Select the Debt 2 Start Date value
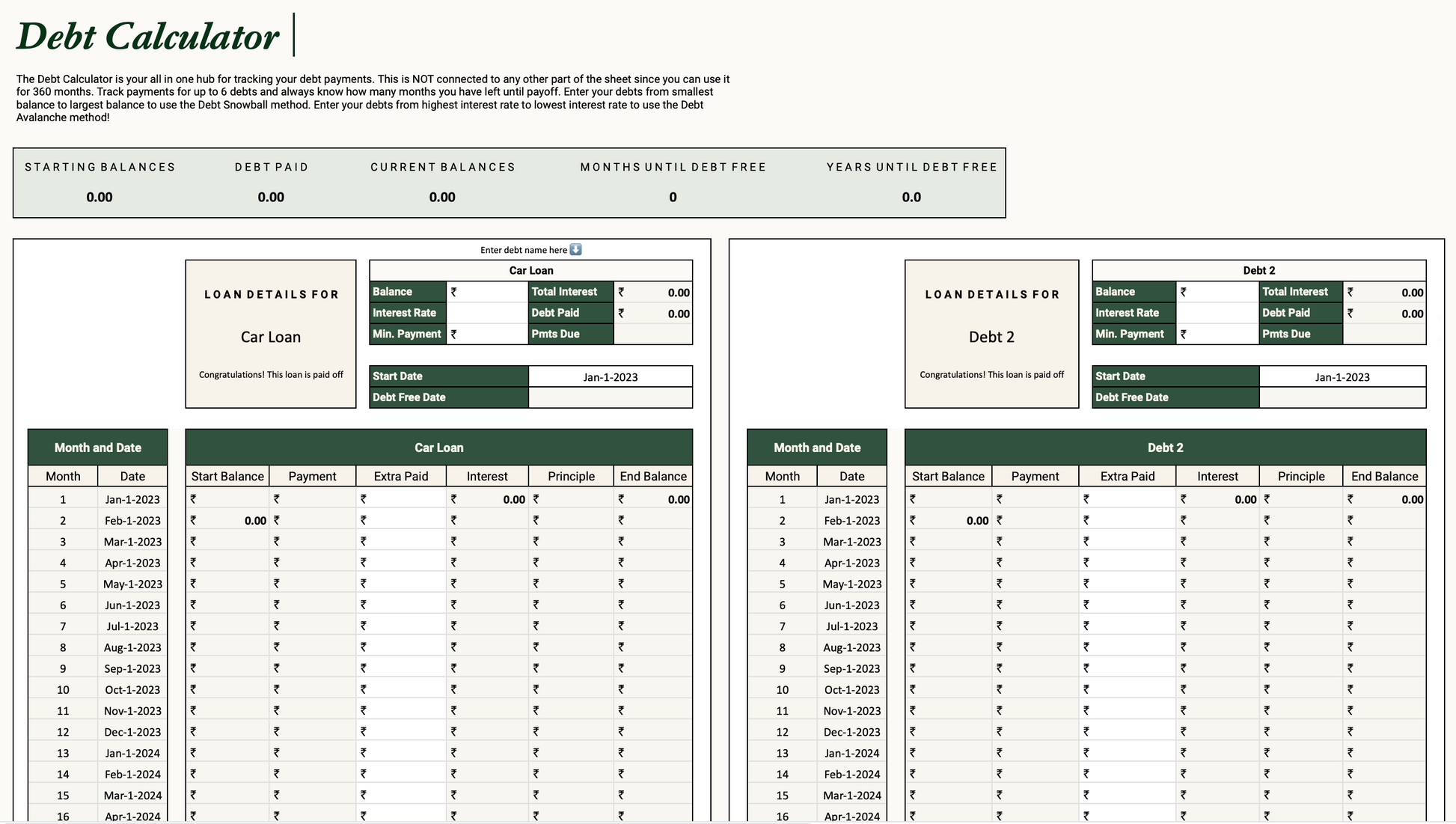The image size is (1456, 824). [x=1342, y=376]
